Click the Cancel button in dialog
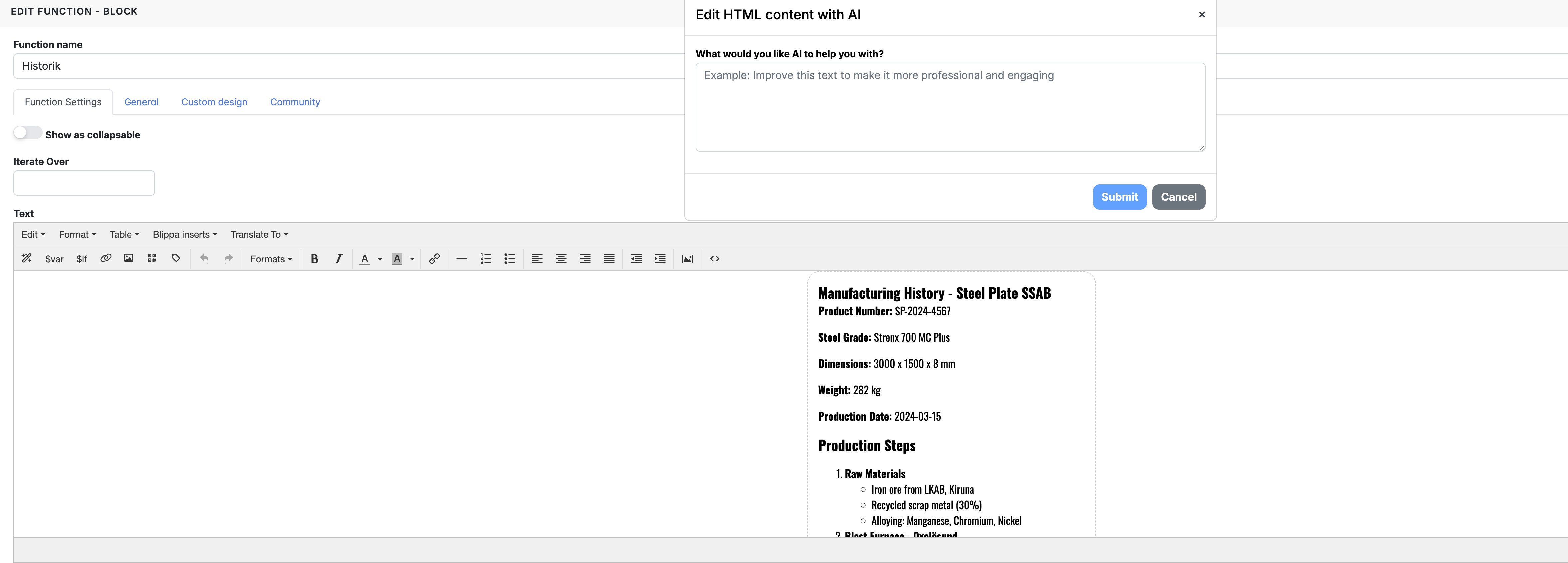 [x=1178, y=197]
